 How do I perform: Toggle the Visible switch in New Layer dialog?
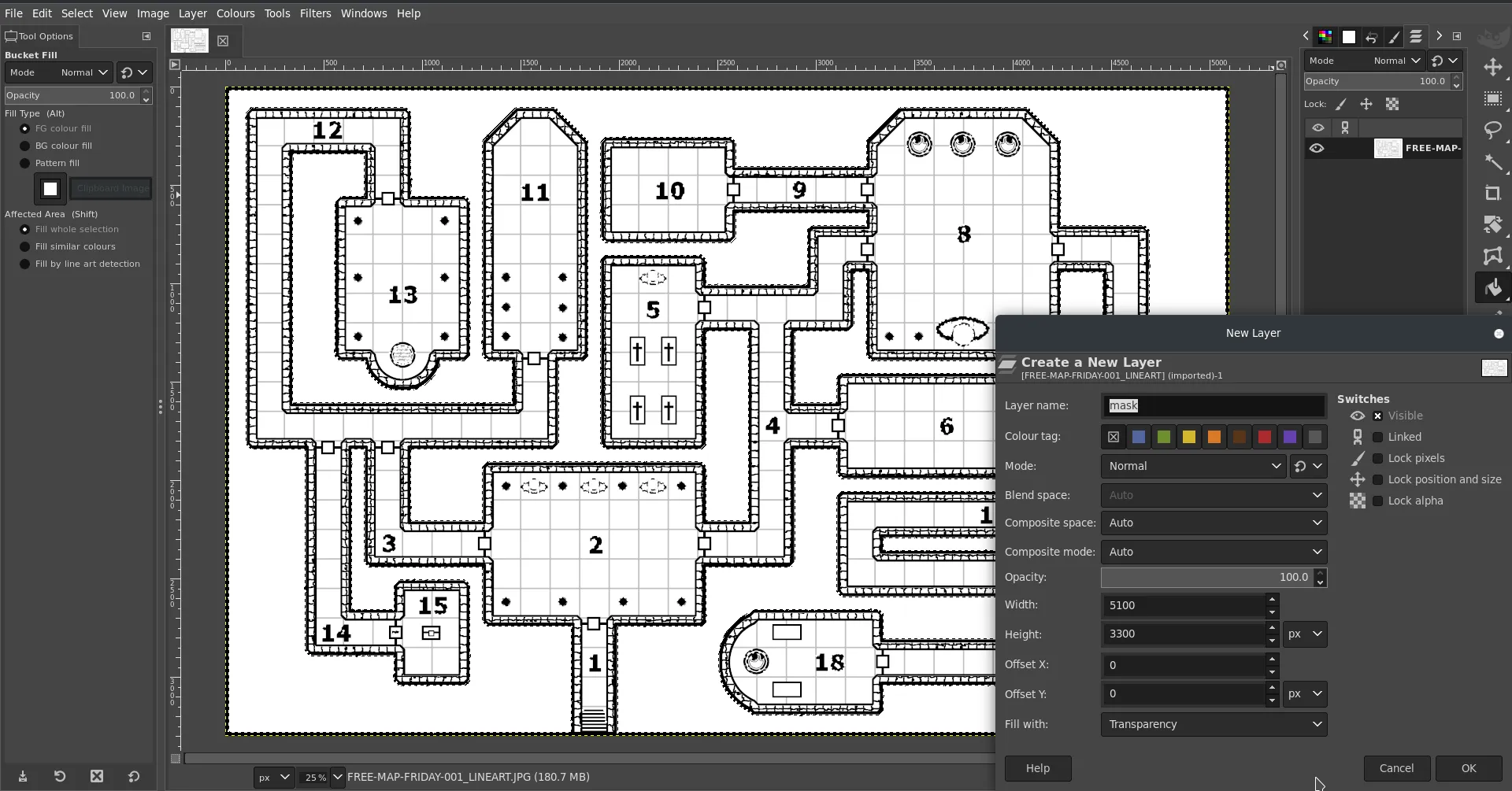(1377, 416)
